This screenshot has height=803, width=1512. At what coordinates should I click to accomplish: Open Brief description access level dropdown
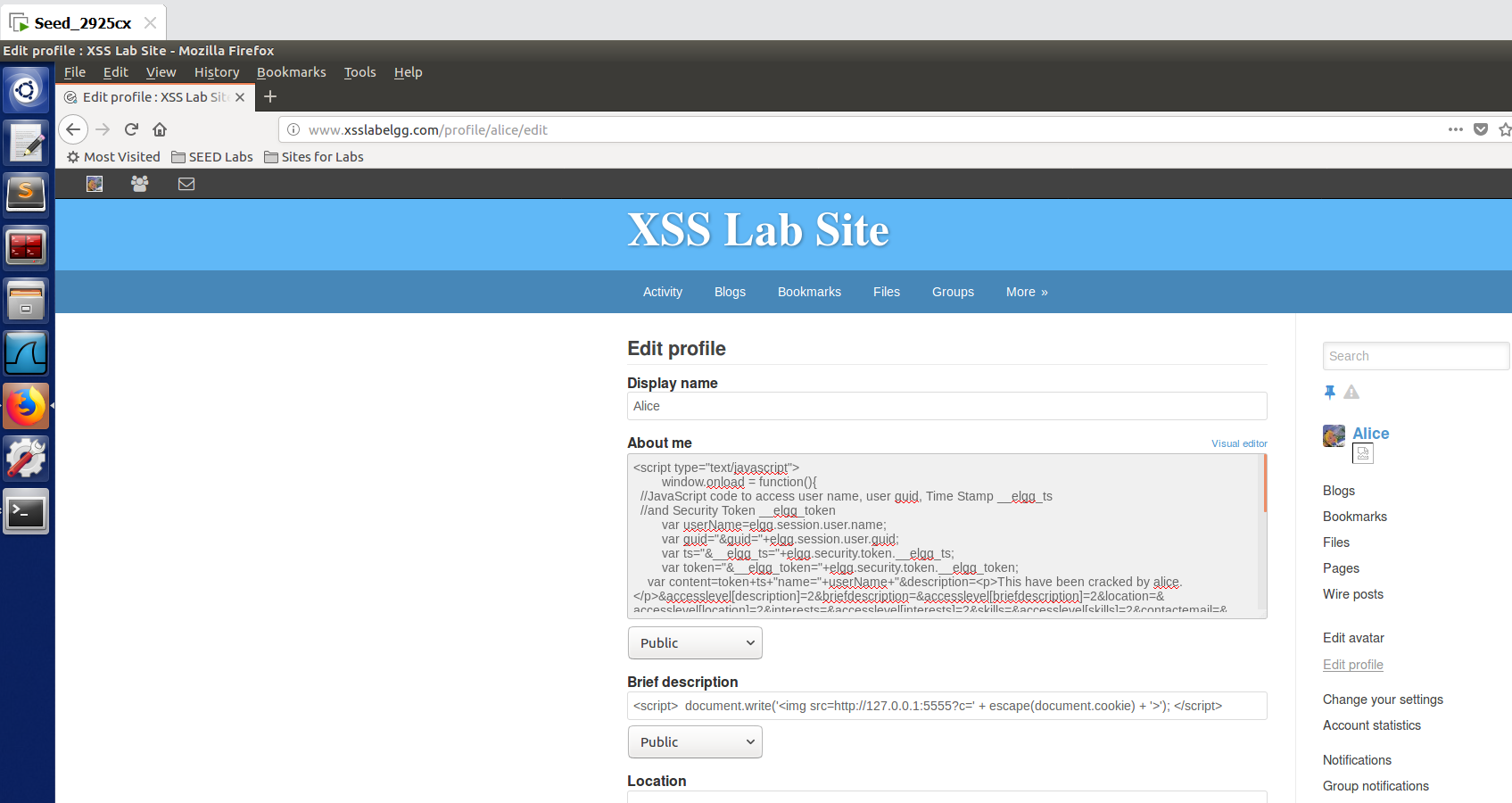(695, 742)
